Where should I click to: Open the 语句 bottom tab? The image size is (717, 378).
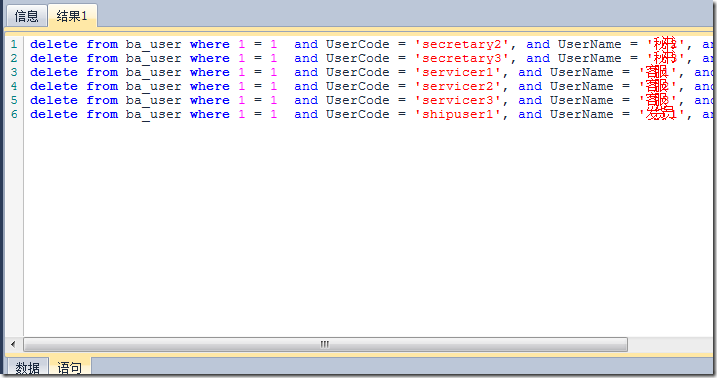pos(70,367)
